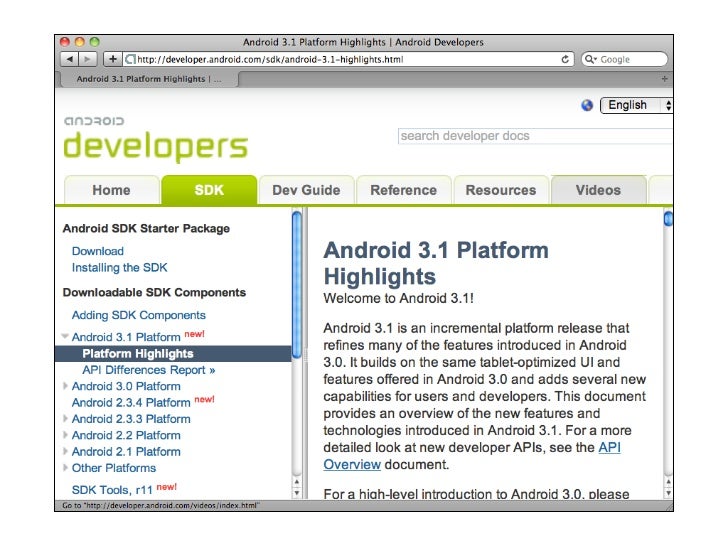Open Adding SDK Components link
Screen dimensions: 728x546
click(x=138, y=315)
